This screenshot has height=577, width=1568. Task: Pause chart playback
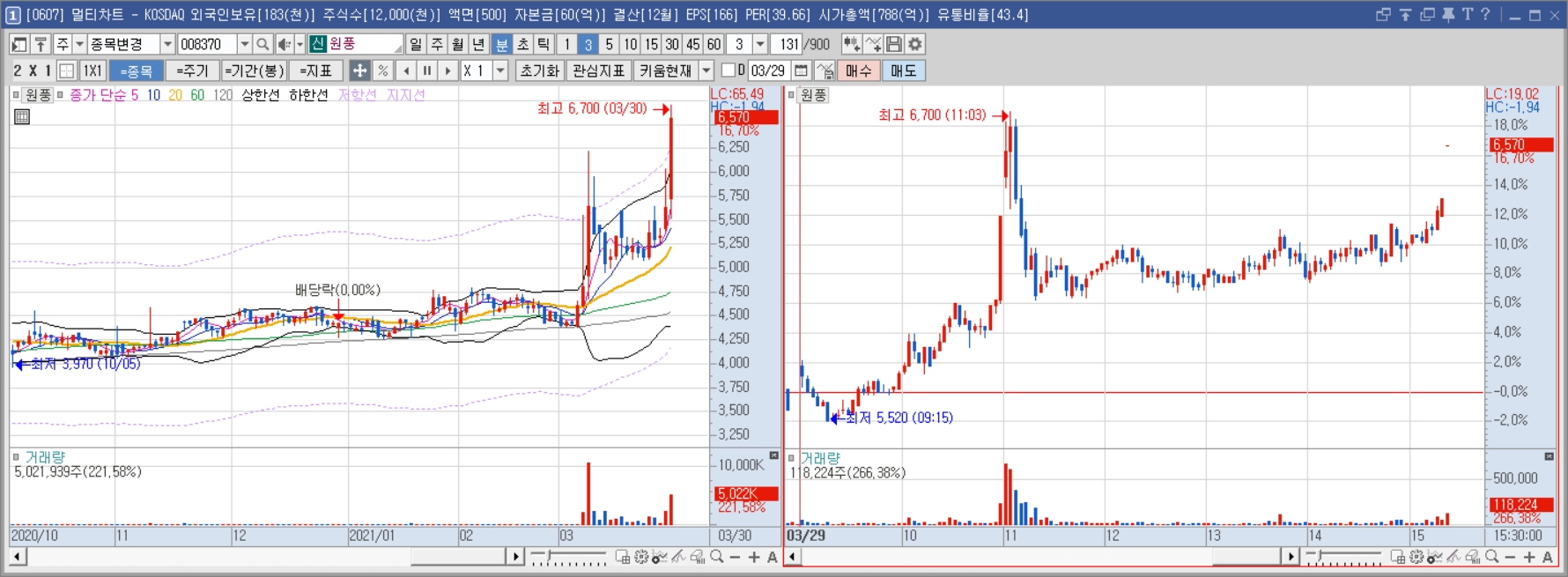(x=427, y=70)
